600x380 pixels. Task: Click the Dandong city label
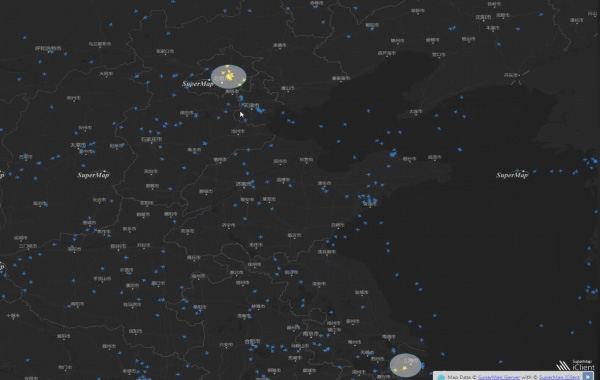tap(512, 75)
